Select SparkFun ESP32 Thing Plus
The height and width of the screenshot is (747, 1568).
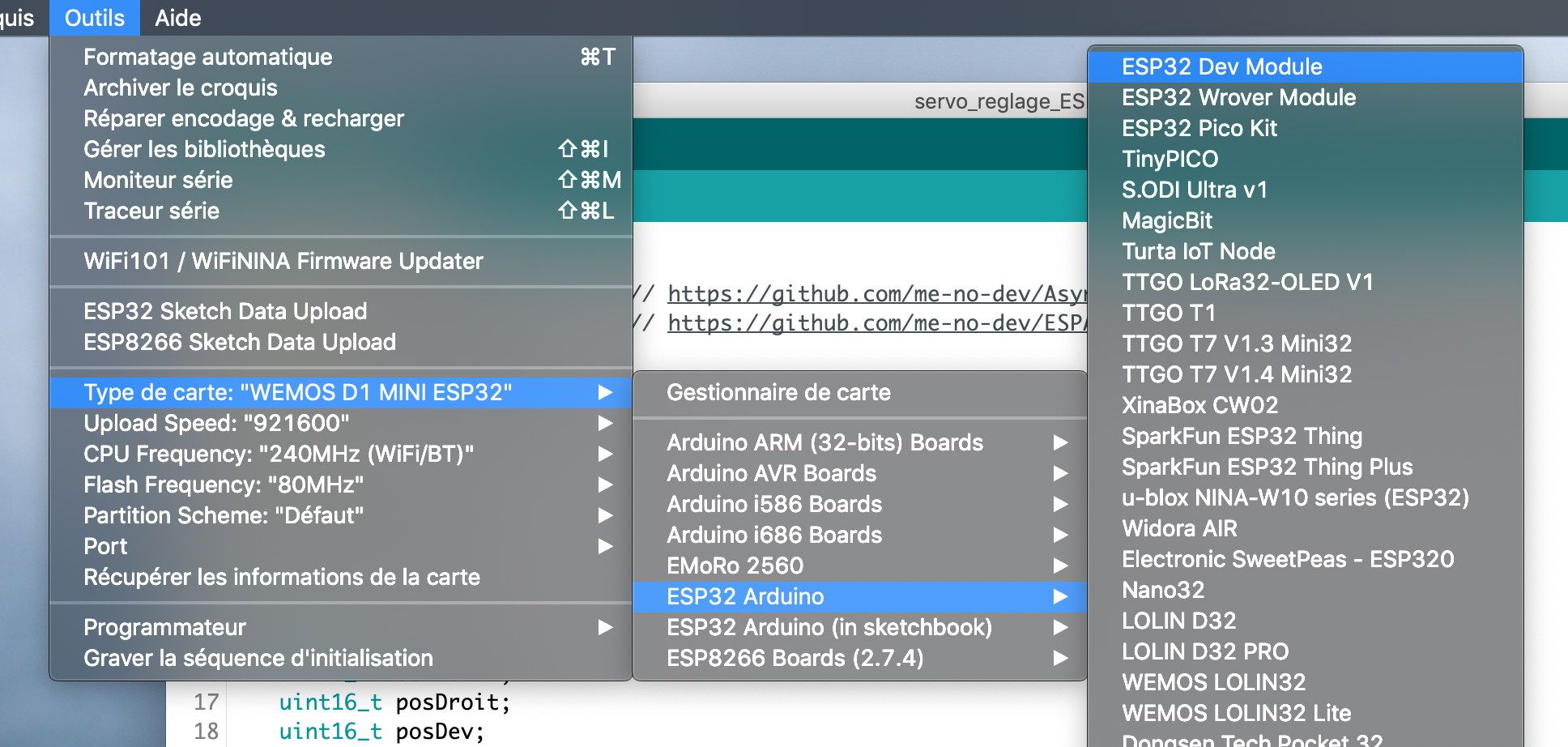point(1306,467)
